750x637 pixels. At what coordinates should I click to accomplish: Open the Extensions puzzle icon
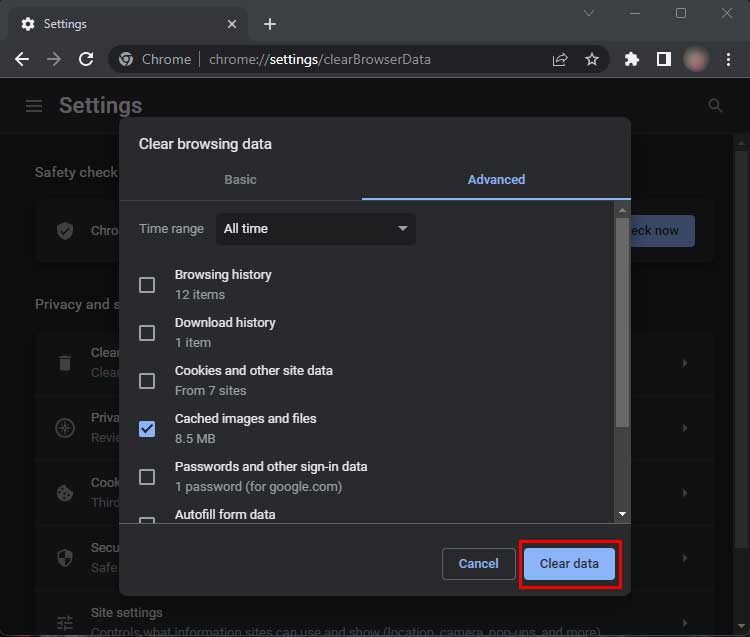point(631,59)
